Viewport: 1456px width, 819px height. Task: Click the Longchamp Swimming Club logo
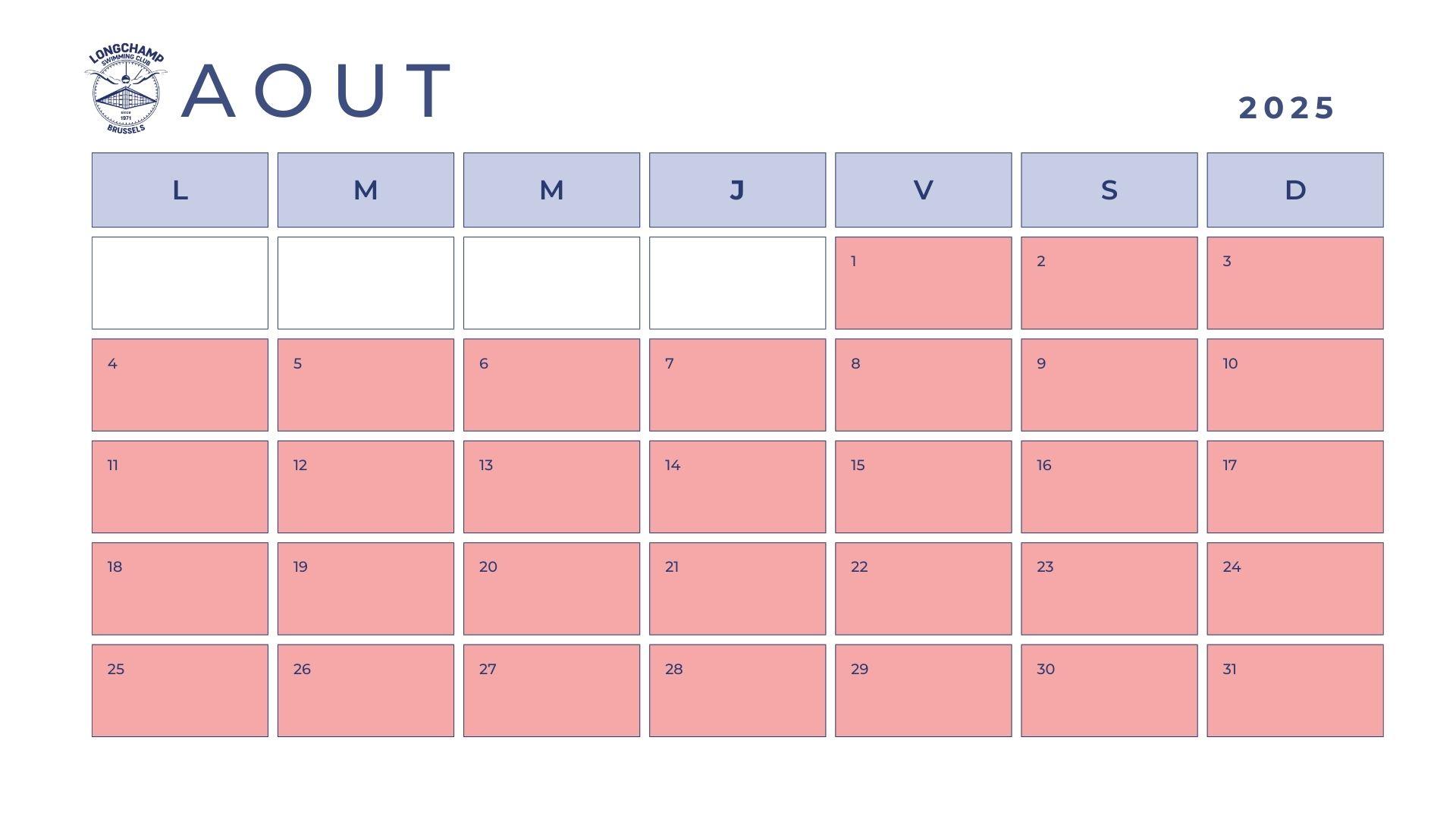pos(126,91)
